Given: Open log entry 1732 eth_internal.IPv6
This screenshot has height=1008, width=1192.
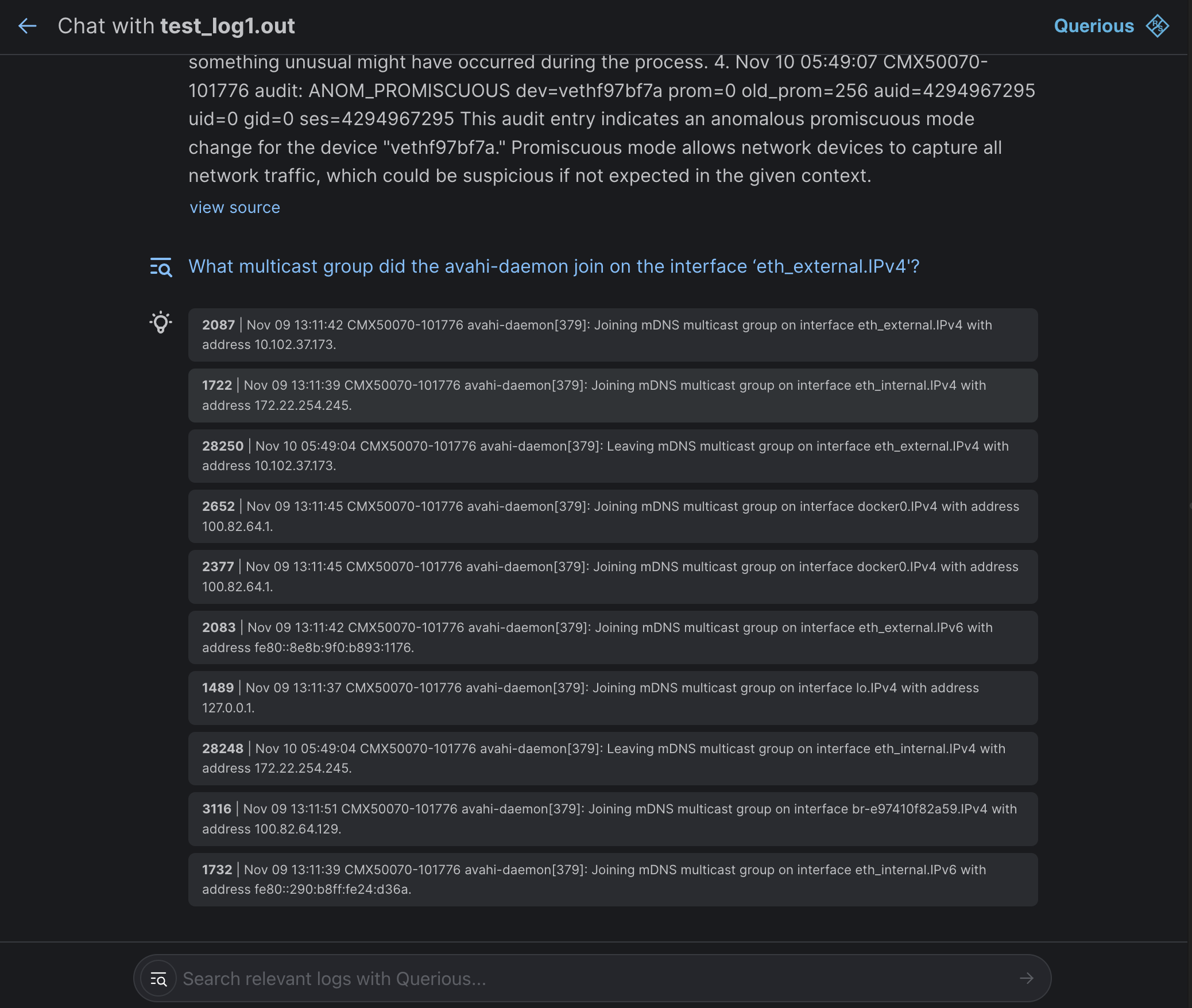Looking at the screenshot, I should click(x=613, y=879).
